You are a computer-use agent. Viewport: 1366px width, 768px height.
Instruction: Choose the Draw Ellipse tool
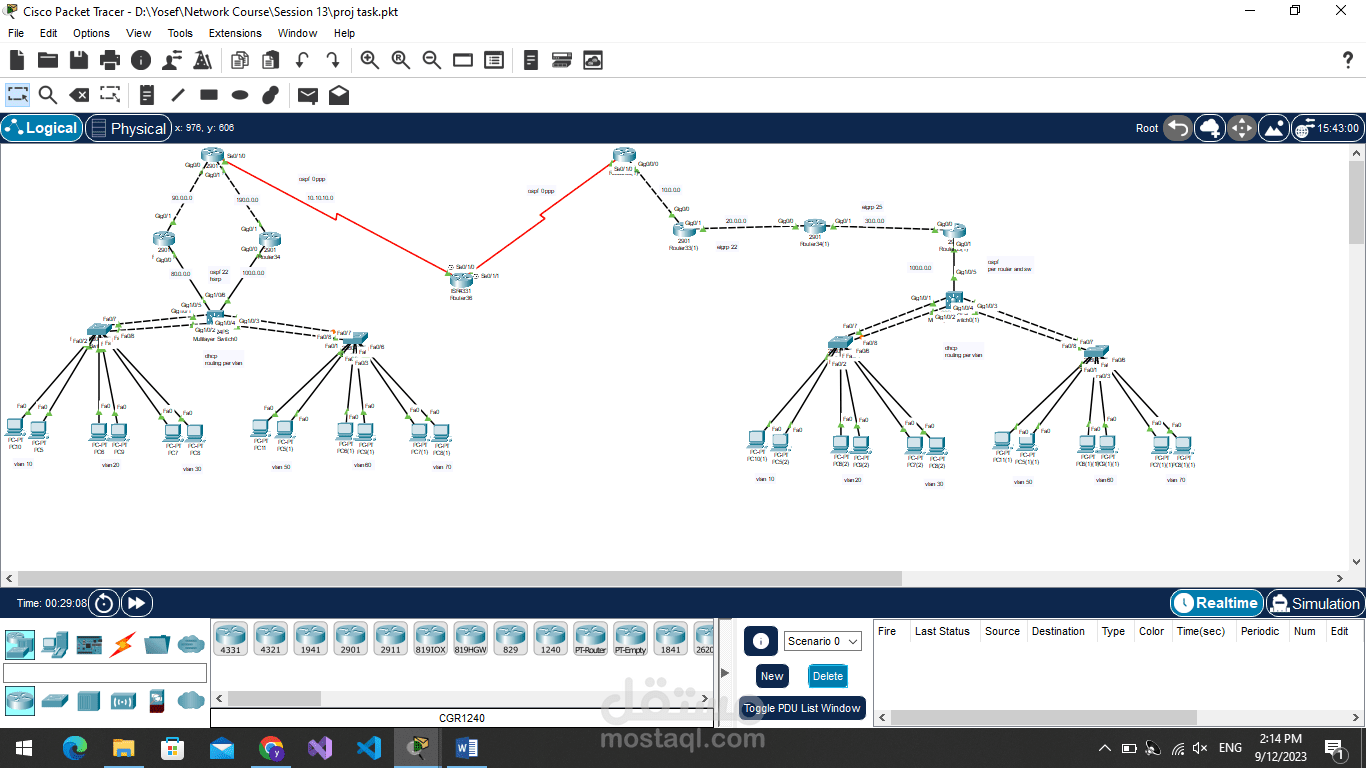pos(240,95)
